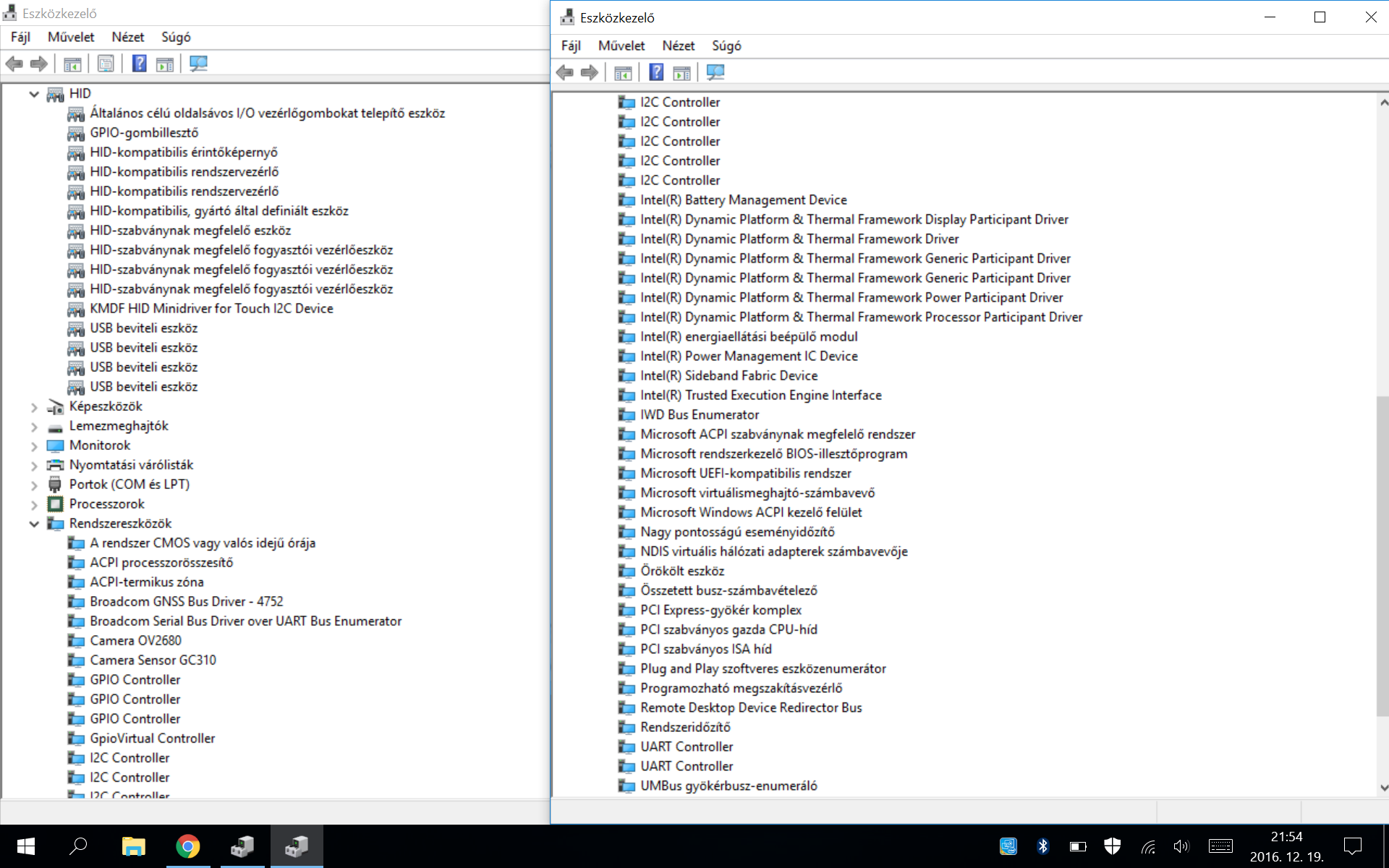1389x868 pixels.
Task: Select Broadcom GNSS Bus Driver - 4752
Action: coord(187,601)
